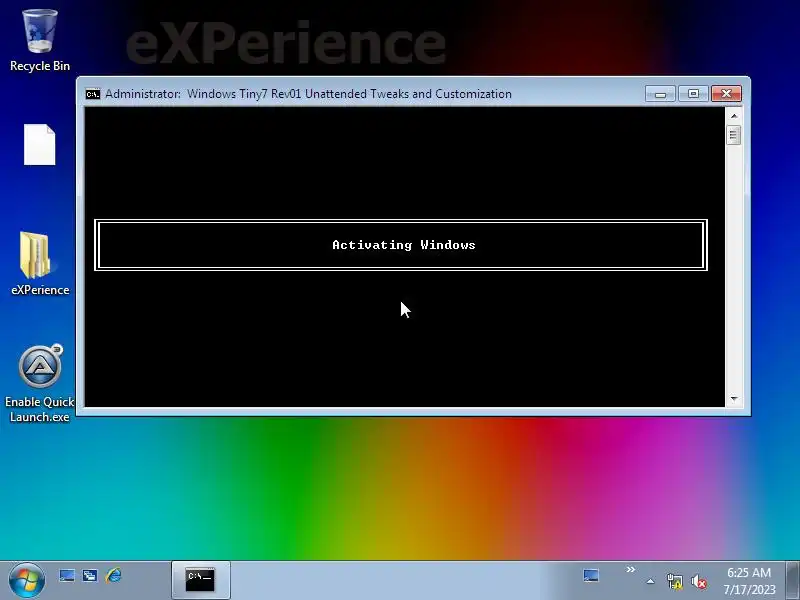The height and width of the screenshot is (600, 800).
Task: Click the muted volume tray icon
Action: point(698,581)
